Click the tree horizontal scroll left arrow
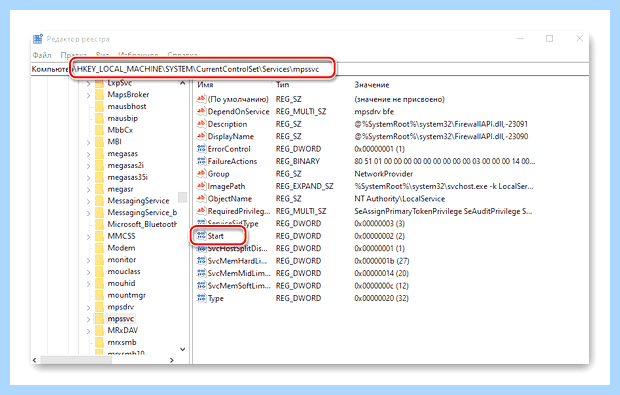 35,360
